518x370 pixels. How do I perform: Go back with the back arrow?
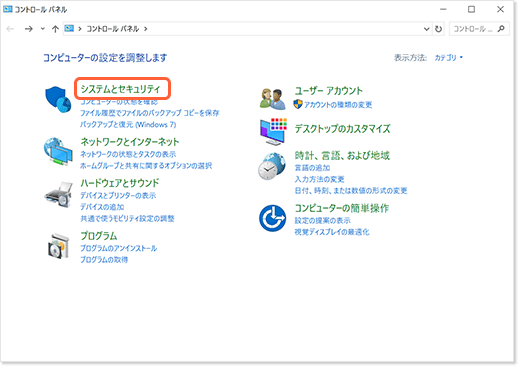click(x=10, y=29)
